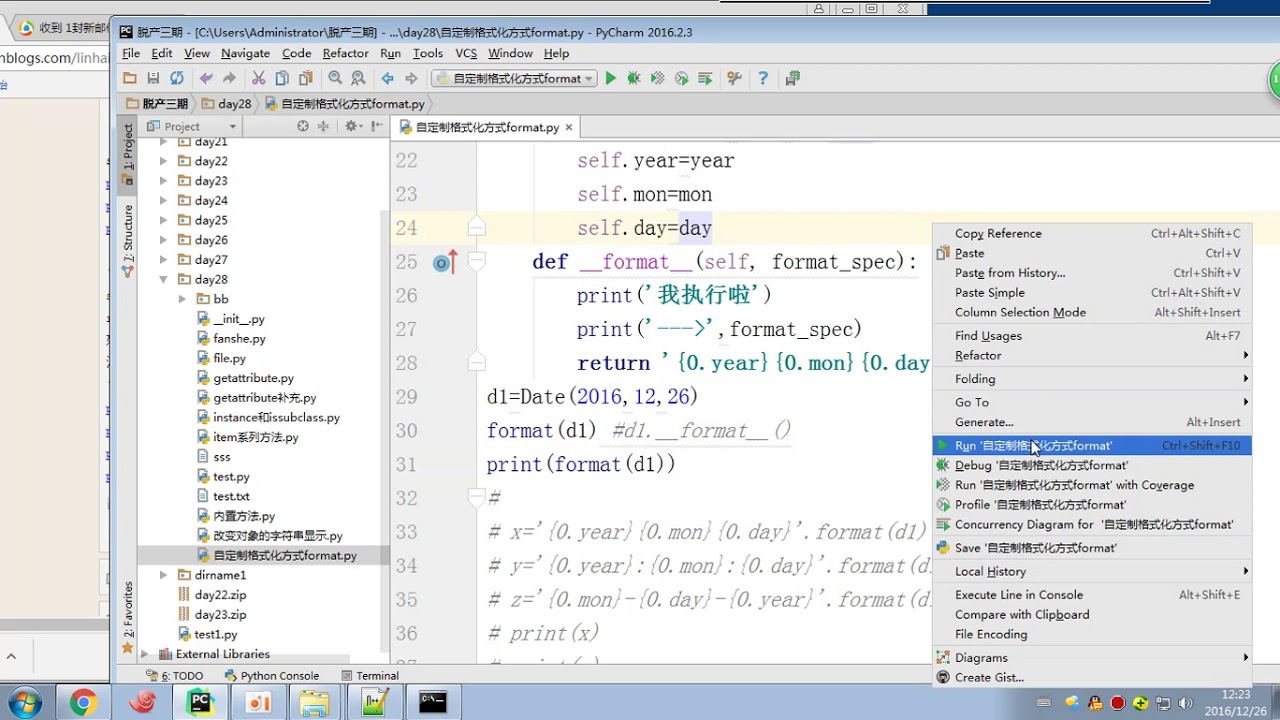Click the Hide icon of the Project panel
The width and height of the screenshot is (1280, 720).
pyautogui.click(x=376, y=126)
